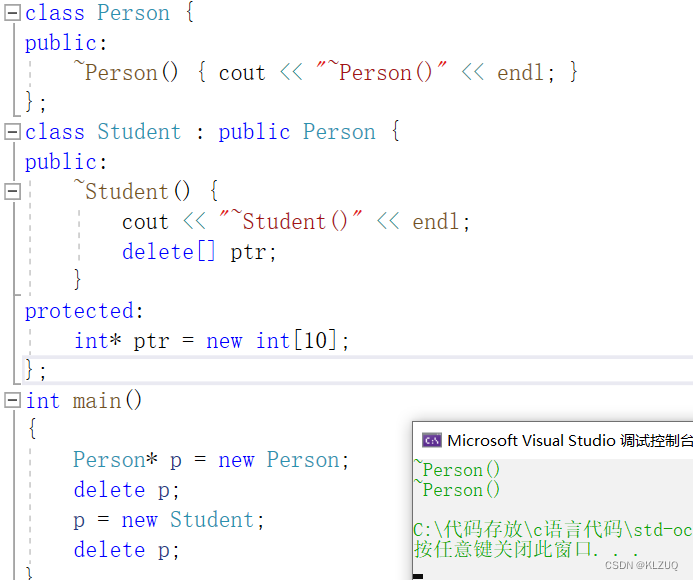This screenshot has height=580, width=693.
Task: Click the 'int main()' function header
Action: pyautogui.click(x=84, y=401)
